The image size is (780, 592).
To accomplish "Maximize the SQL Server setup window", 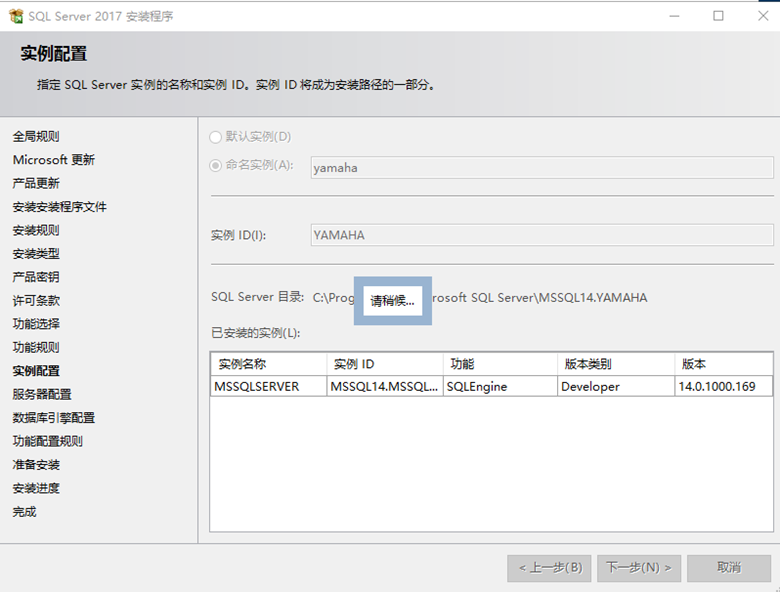I will pyautogui.click(x=718, y=16).
